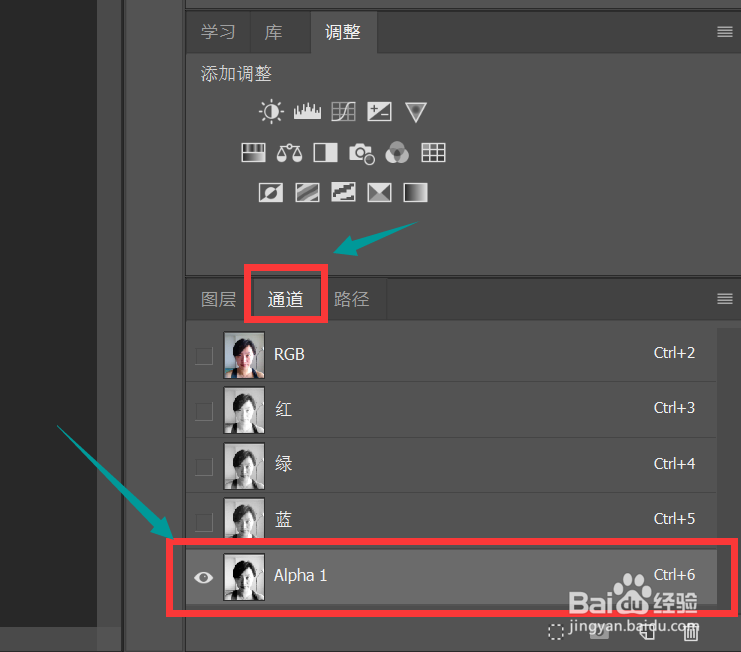This screenshot has height=652, width=741.
Task: Select the 调整 tab
Action: pos(343,32)
